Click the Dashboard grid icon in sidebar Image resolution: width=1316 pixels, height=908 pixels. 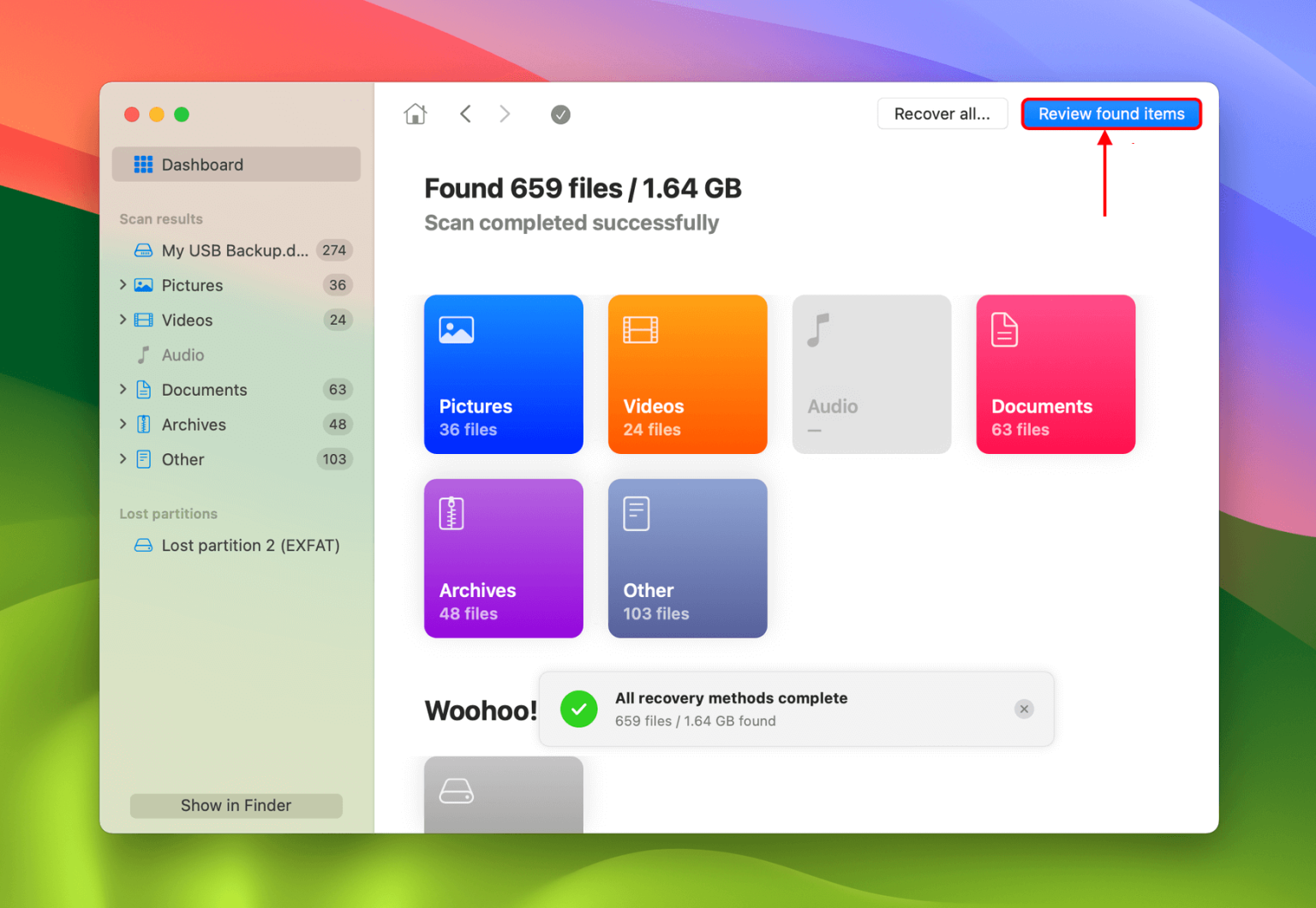142,164
